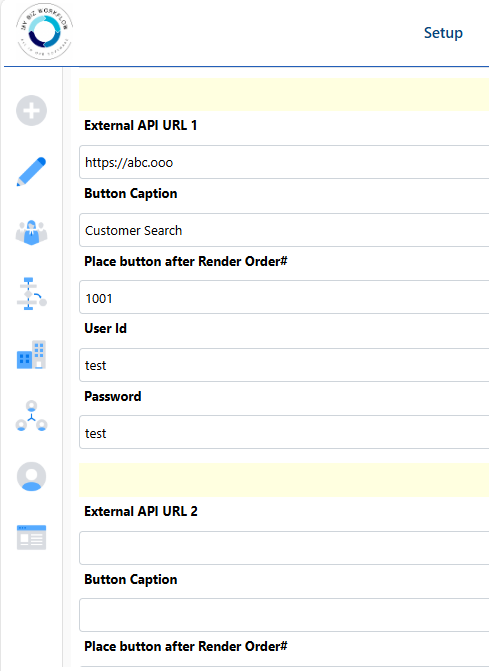Click the Customer Search caption field
489x671 pixels.
click(284, 230)
